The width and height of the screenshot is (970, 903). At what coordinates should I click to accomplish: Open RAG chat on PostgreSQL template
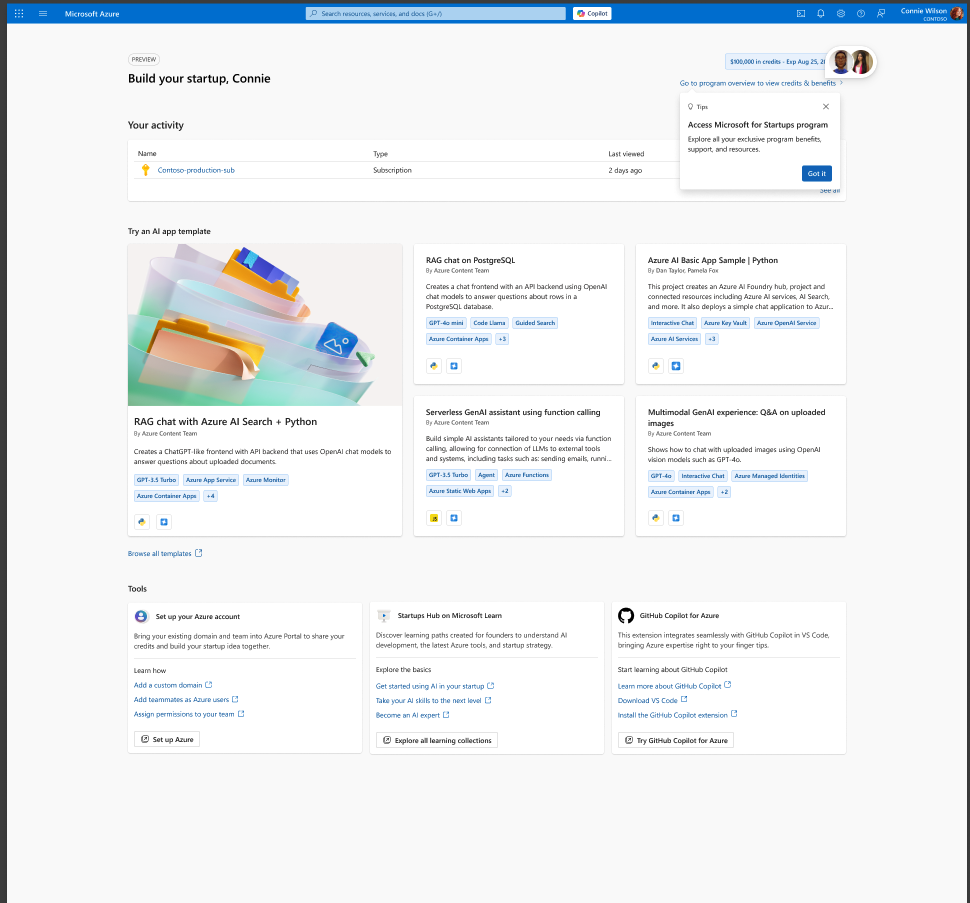pyautogui.click(x=470, y=260)
